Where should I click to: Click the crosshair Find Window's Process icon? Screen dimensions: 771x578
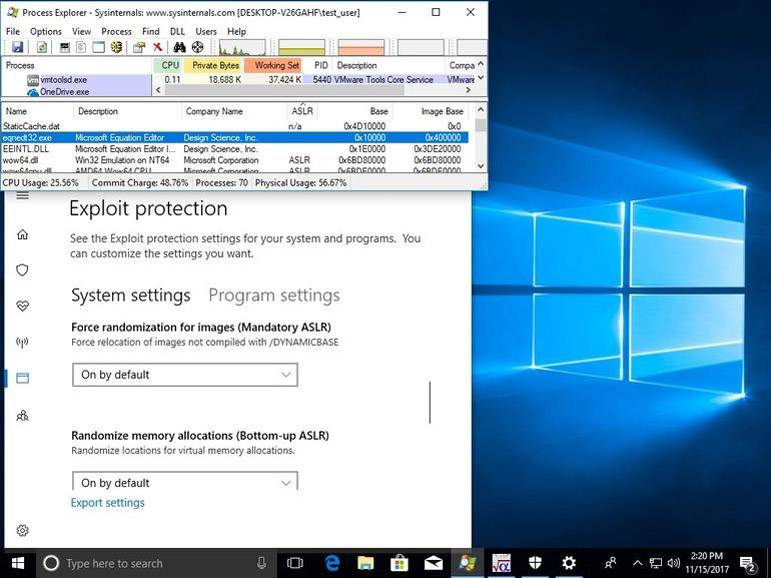click(197, 47)
